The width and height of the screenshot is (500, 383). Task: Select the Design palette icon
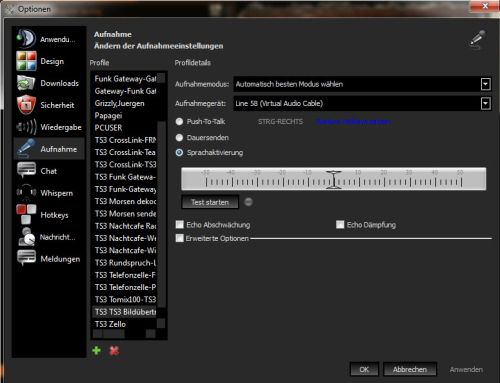[x=26, y=61]
